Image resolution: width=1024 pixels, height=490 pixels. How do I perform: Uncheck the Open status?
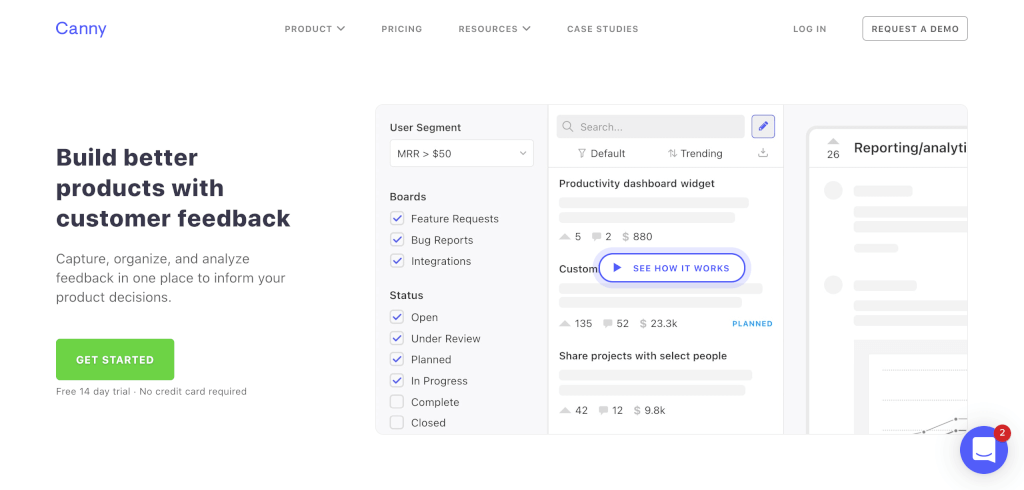tap(397, 317)
